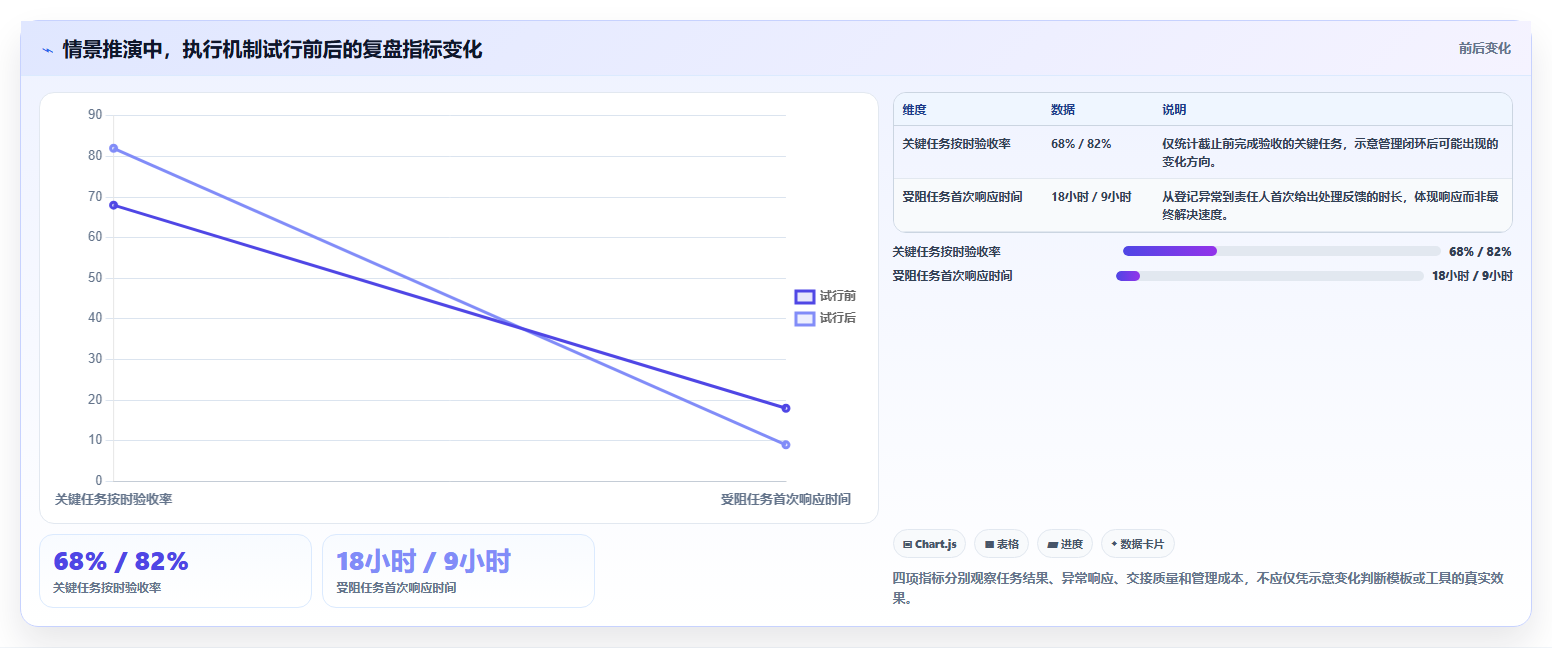The height and width of the screenshot is (648, 1552).
Task: Click progress label 关键任务按时验收率
Action: (x=947, y=252)
